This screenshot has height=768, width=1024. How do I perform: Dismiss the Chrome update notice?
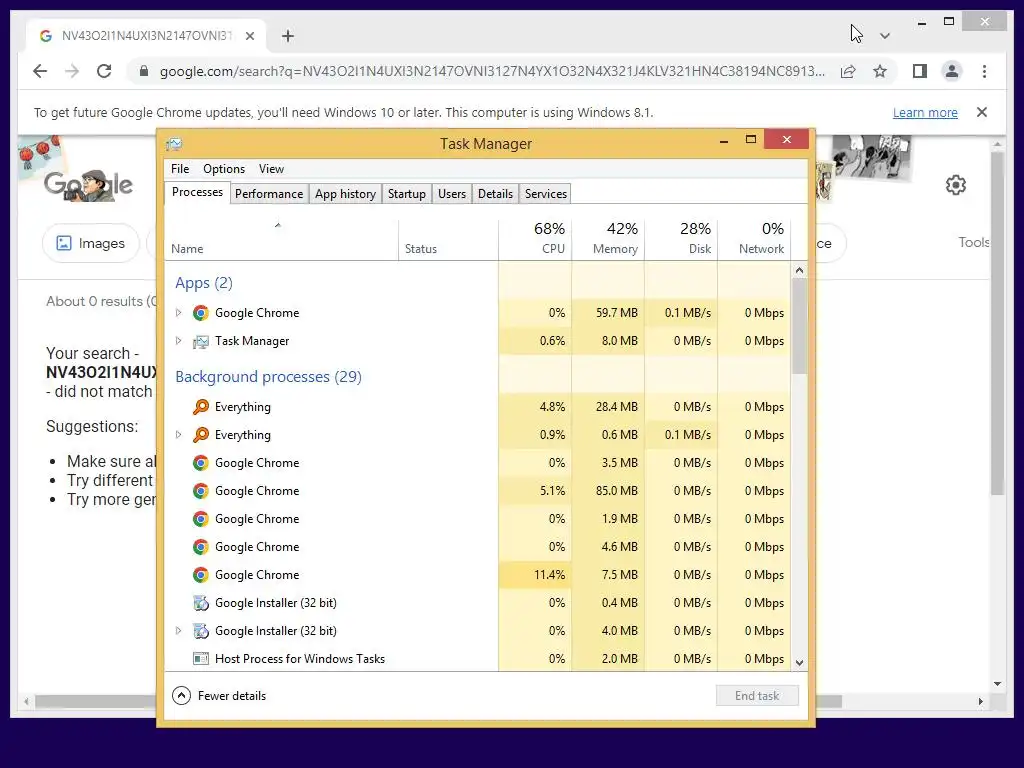(x=982, y=112)
